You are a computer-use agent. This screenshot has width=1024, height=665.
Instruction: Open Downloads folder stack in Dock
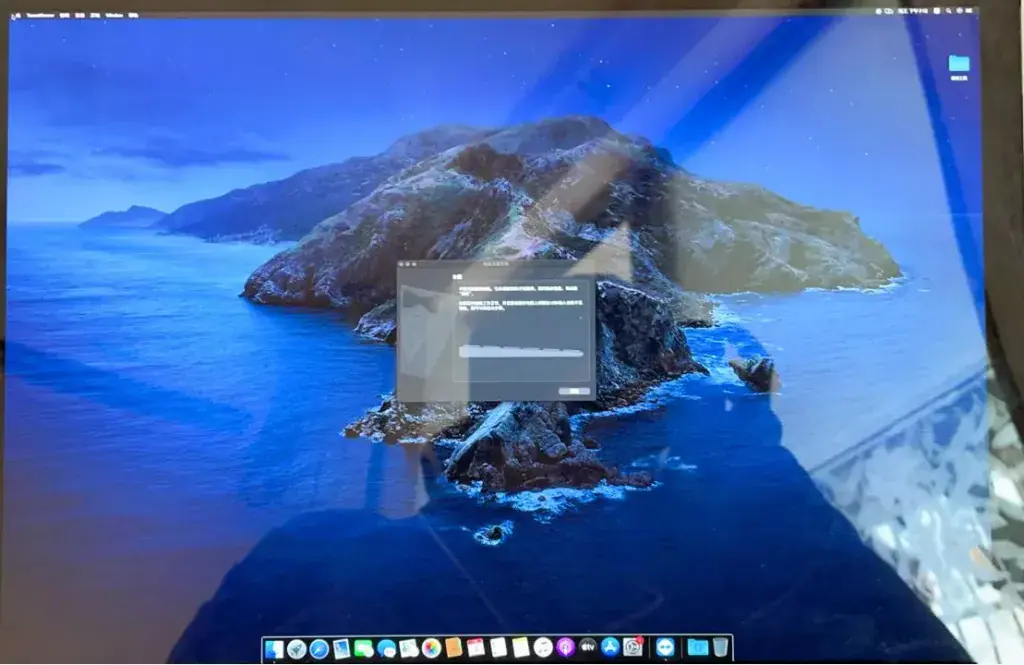pos(697,647)
